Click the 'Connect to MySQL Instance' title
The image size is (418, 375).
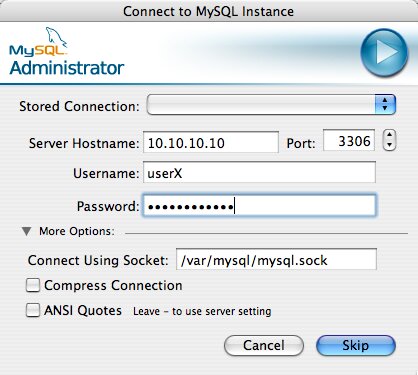209,11
